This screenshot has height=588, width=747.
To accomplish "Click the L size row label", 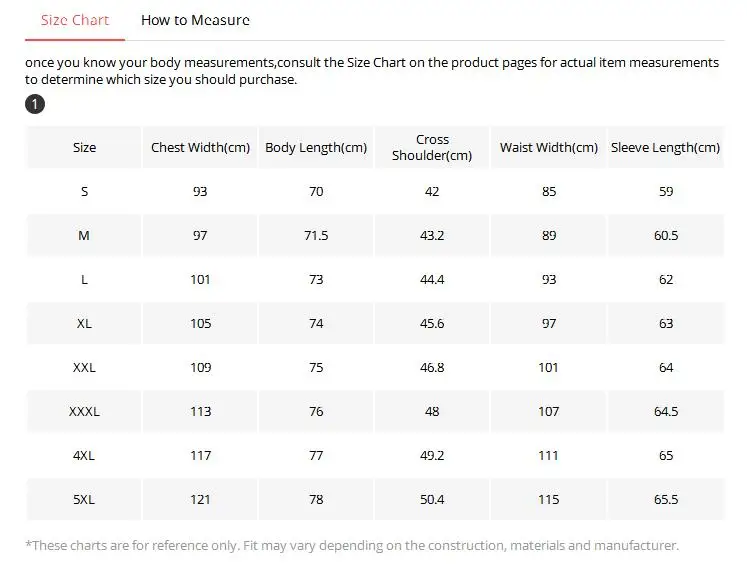I will [84, 279].
